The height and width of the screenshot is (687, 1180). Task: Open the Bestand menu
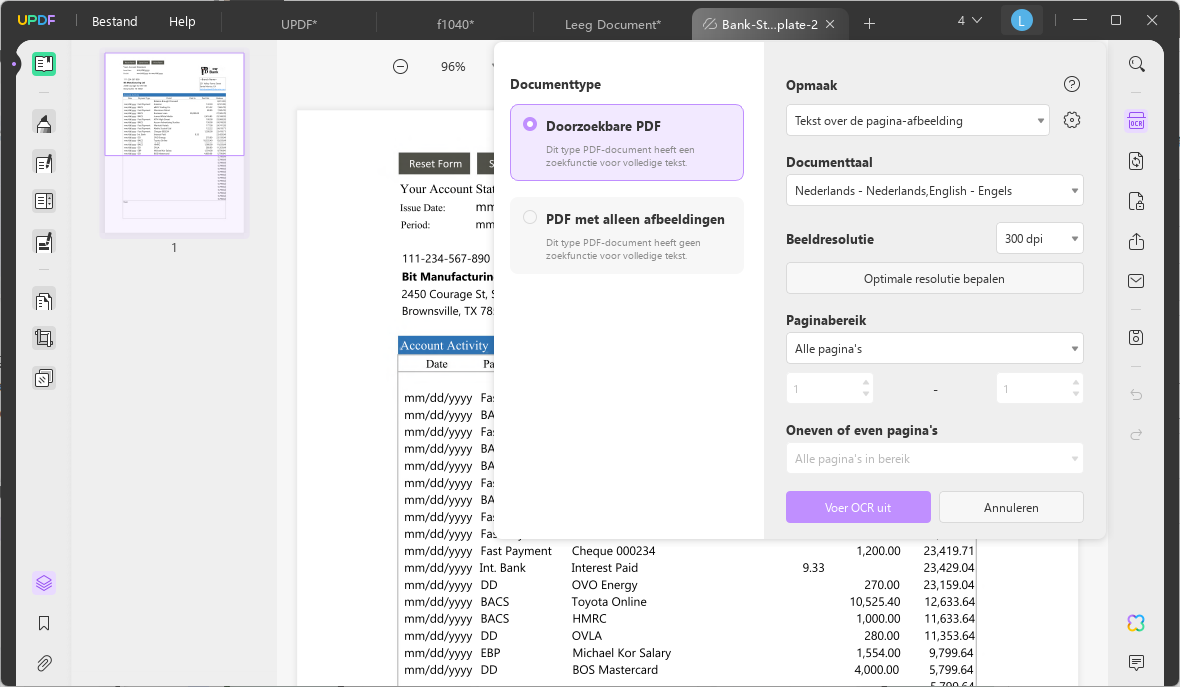tap(114, 22)
